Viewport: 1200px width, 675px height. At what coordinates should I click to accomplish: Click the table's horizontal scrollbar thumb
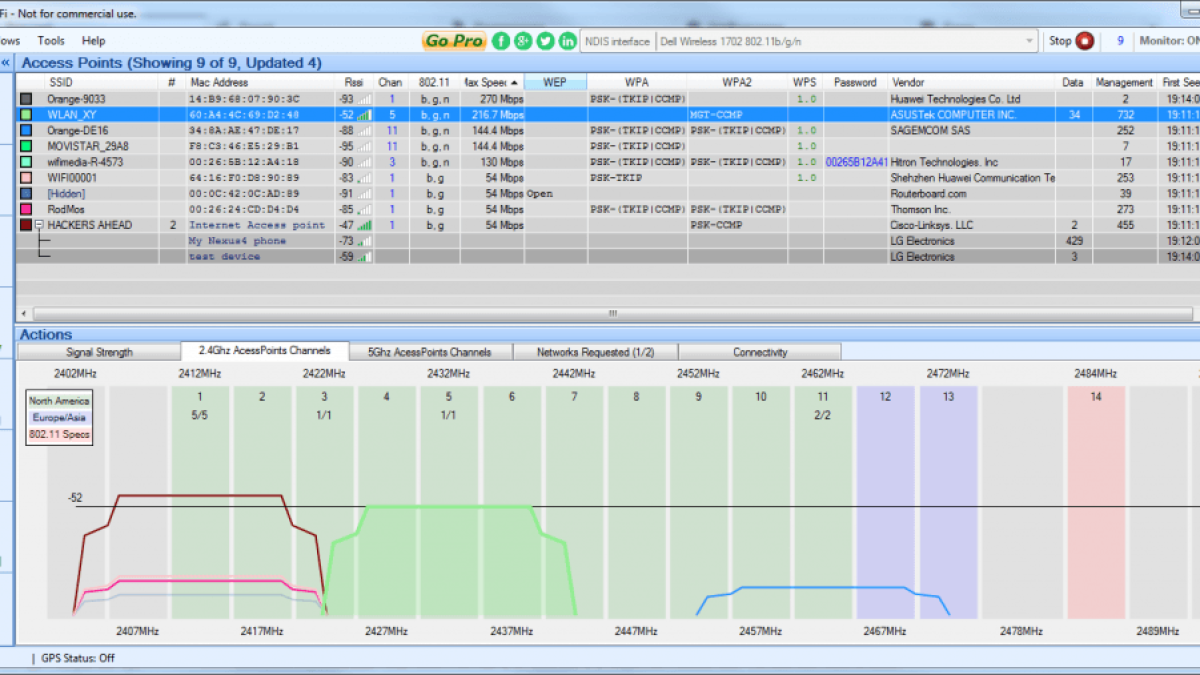coord(612,313)
